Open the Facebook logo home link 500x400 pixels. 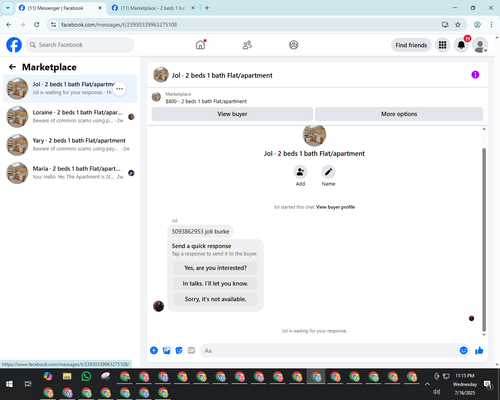[x=14, y=45]
